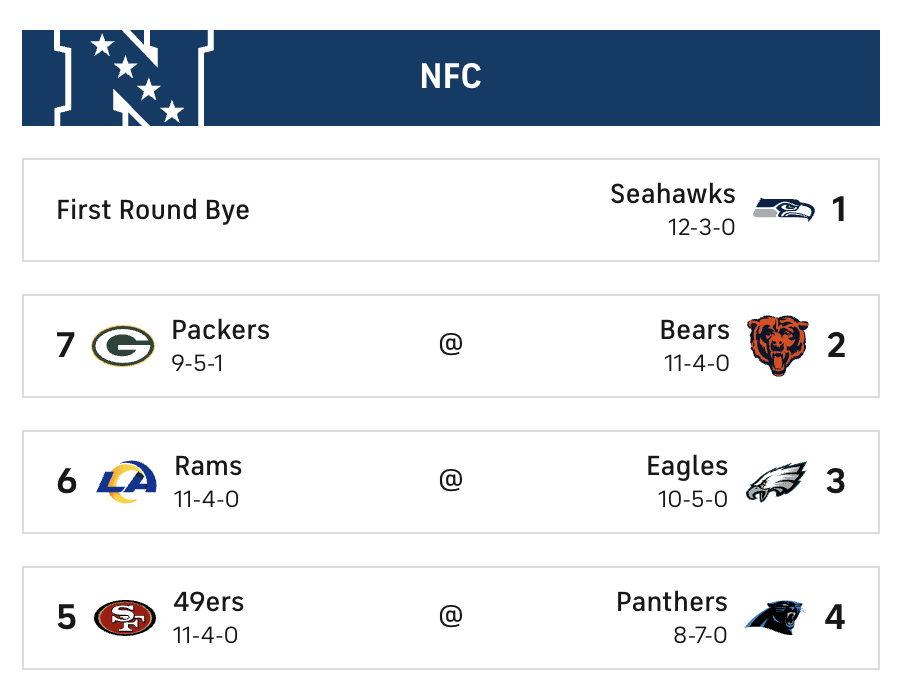Select the Bears team name

coord(694,330)
